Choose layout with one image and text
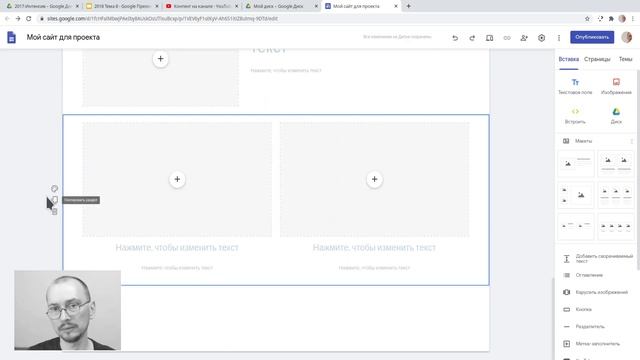Image resolution: width=640 pixels, height=360 pixels. 576,164
